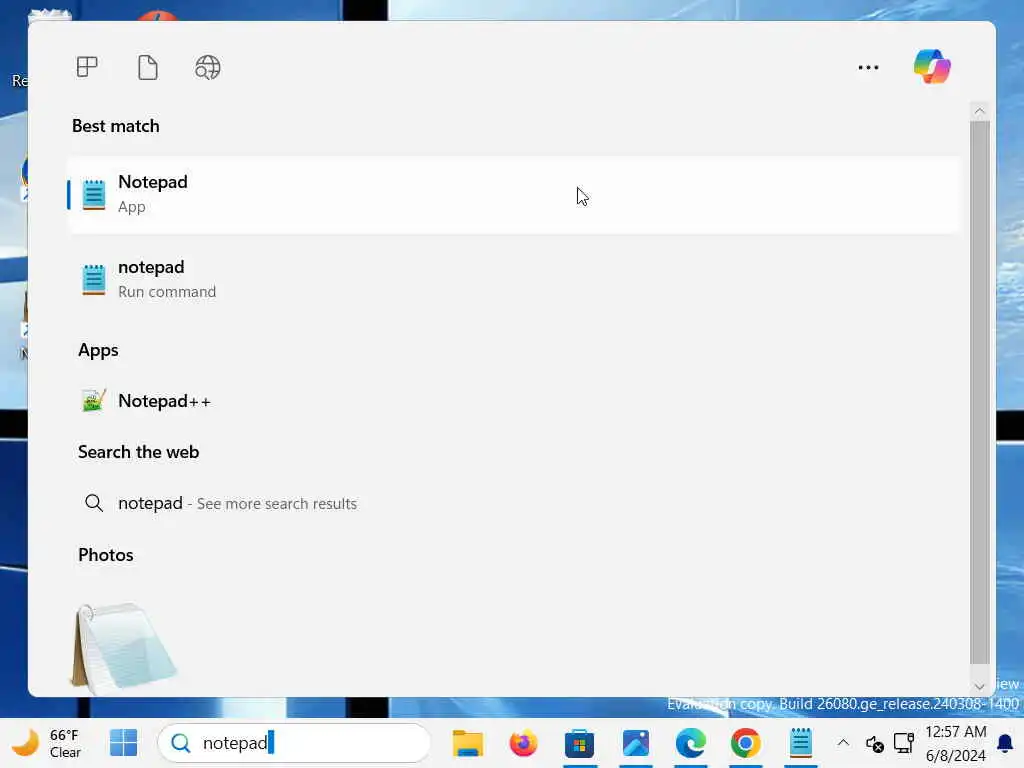This screenshot has height=768, width=1024.
Task: Click the Search the web heading
Action: 138,452
